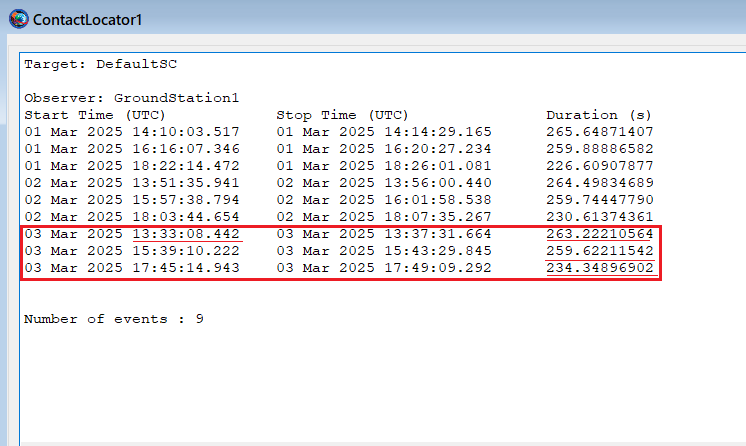Click the Duration (s) column header
Screen dimensions: 746x446
point(598,115)
